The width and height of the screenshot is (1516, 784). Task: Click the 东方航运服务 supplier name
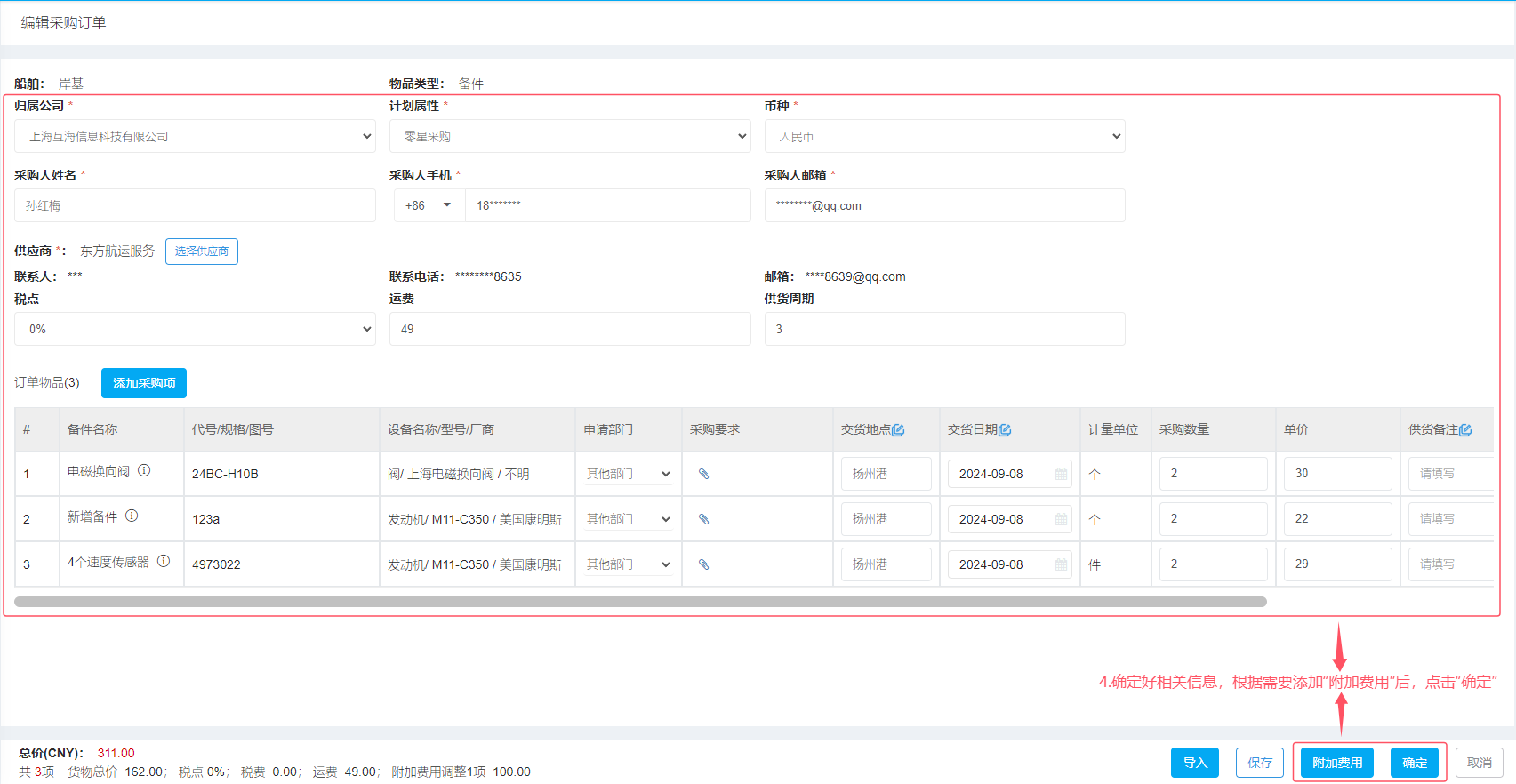(117, 252)
